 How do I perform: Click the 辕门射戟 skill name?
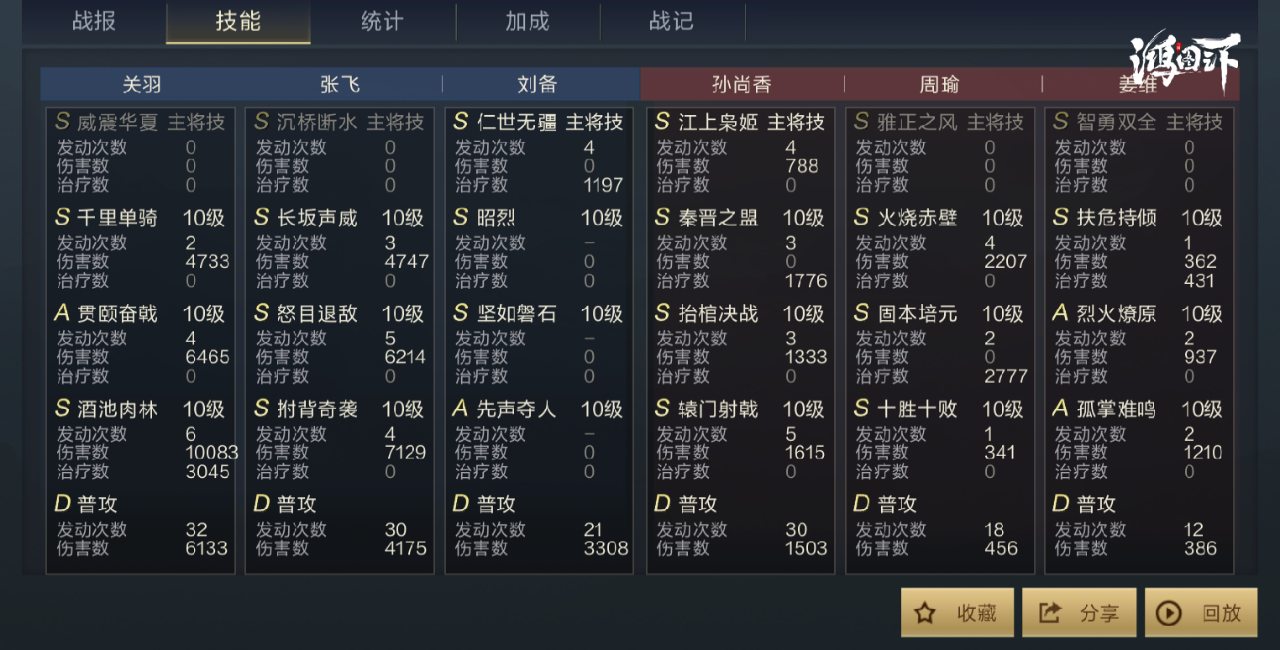[718, 409]
